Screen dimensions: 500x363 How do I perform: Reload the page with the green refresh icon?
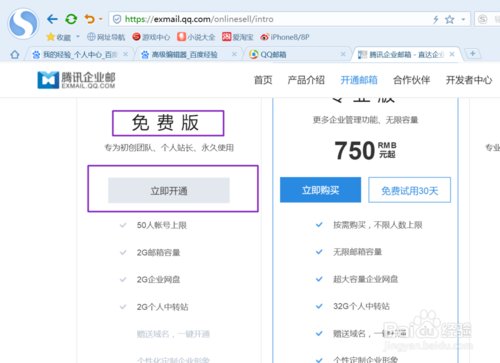pyautogui.click(x=71, y=19)
